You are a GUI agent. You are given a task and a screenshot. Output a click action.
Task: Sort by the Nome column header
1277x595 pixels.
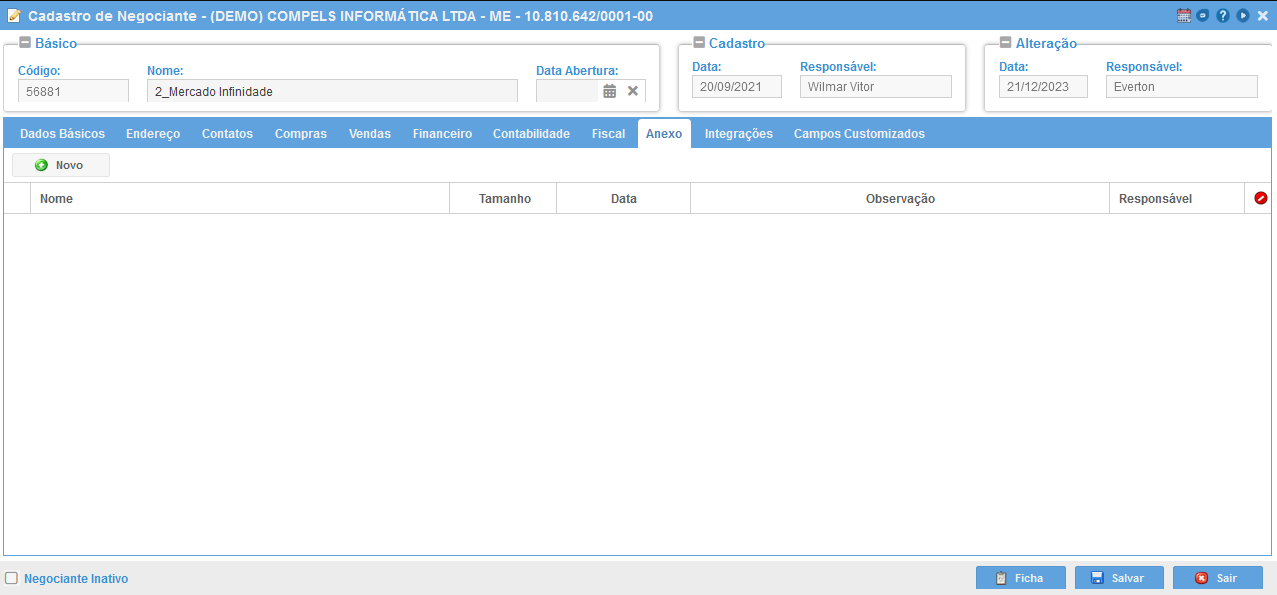[x=240, y=199]
